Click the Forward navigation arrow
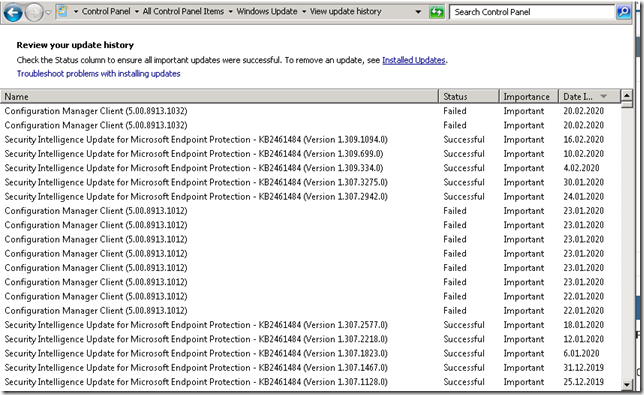 click(x=34, y=13)
